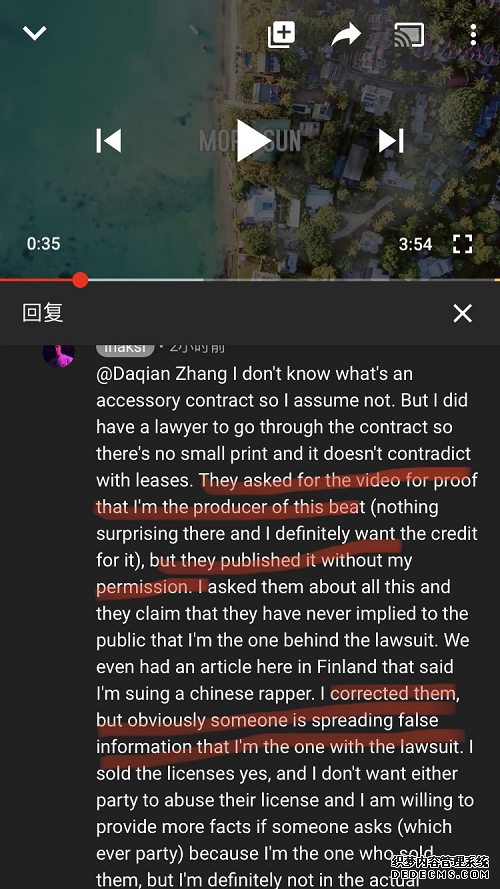
Task: Open the commenter's purple avatar profile
Action: [x=58, y=354]
